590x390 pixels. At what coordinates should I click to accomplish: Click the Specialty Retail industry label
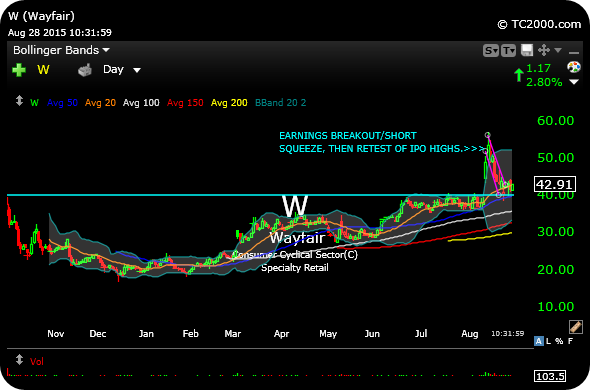295,268
